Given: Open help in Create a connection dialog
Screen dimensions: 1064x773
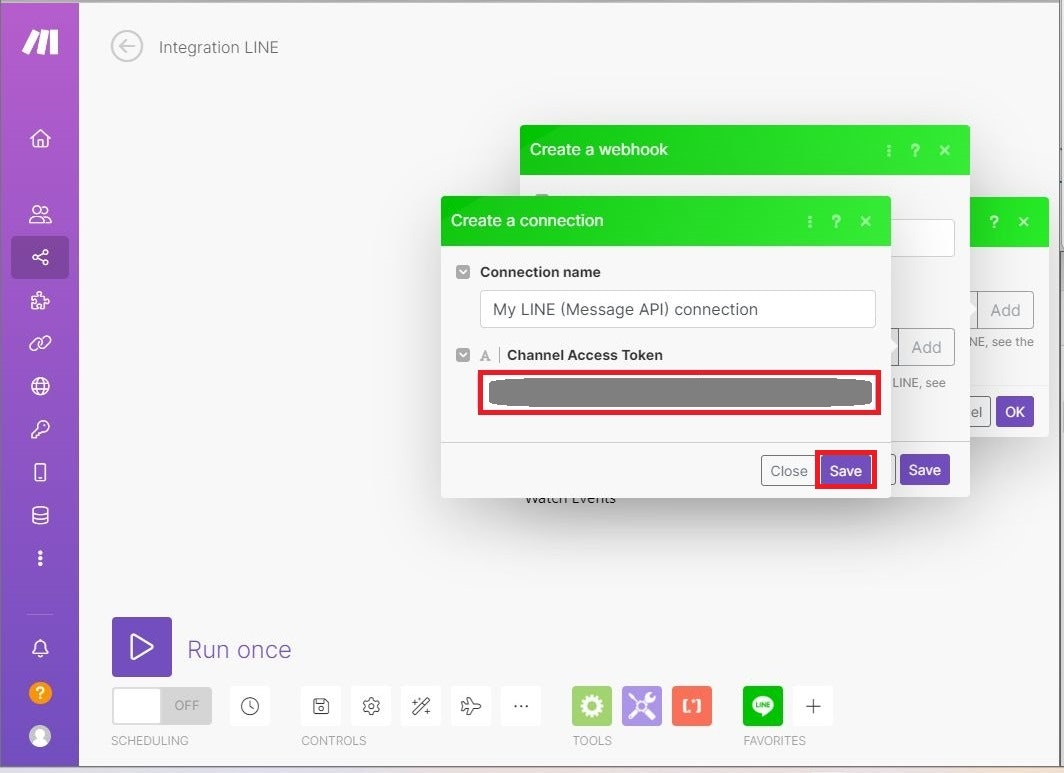Looking at the screenshot, I should [836, 221].
